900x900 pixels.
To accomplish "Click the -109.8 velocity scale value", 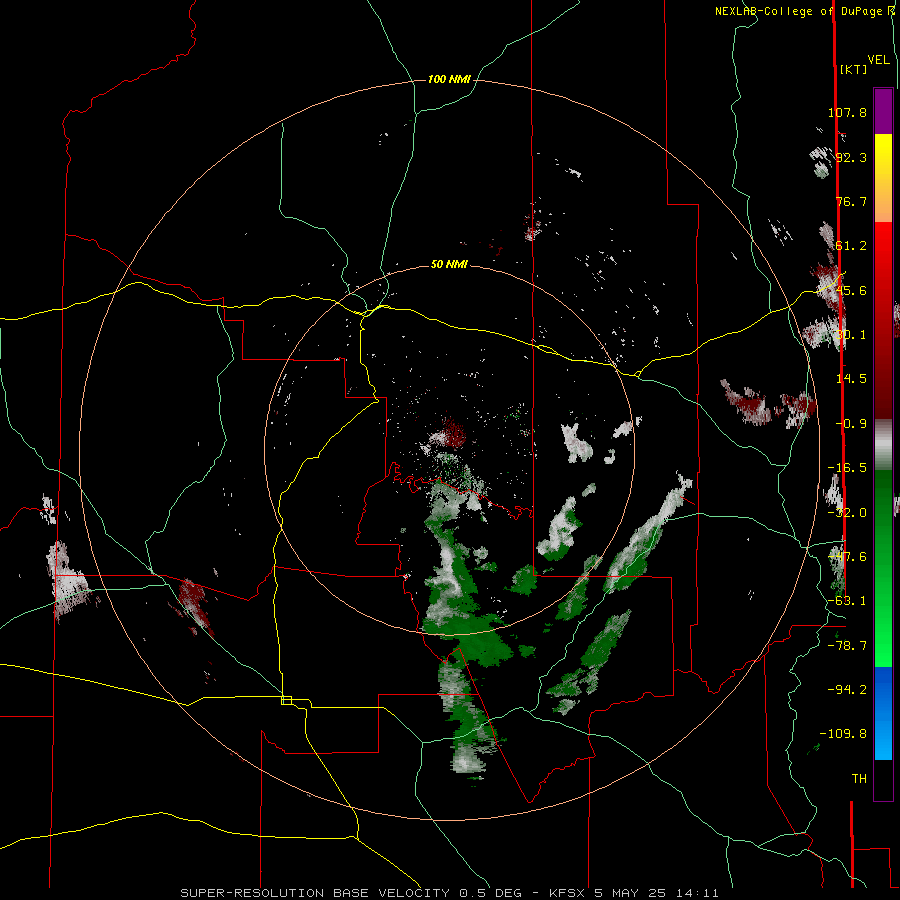I will click(843, 734).
